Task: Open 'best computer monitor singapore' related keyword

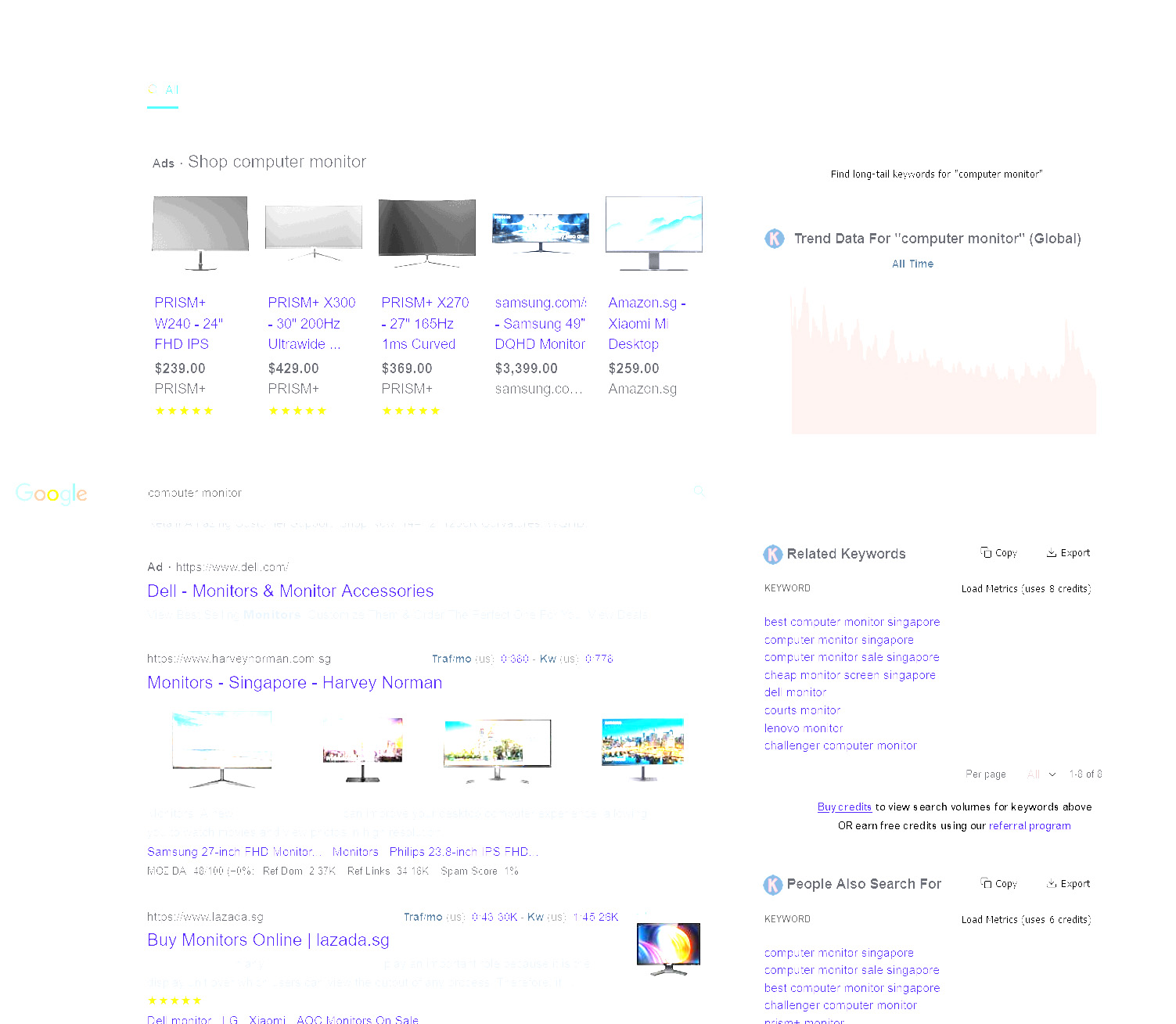Action: click(852, 623)
